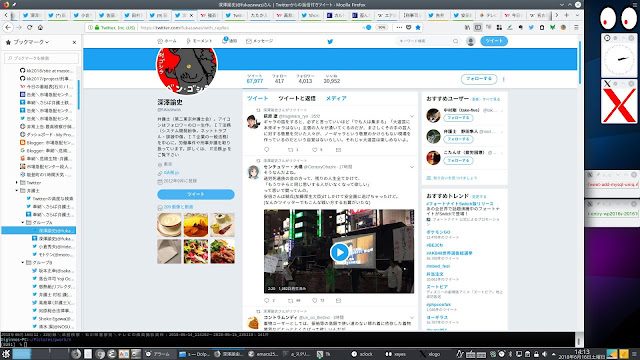This screenshot has height=360, width=640.
Task: Open the Twitterの高度な検索 bookmark
Action: click(49, 198)
